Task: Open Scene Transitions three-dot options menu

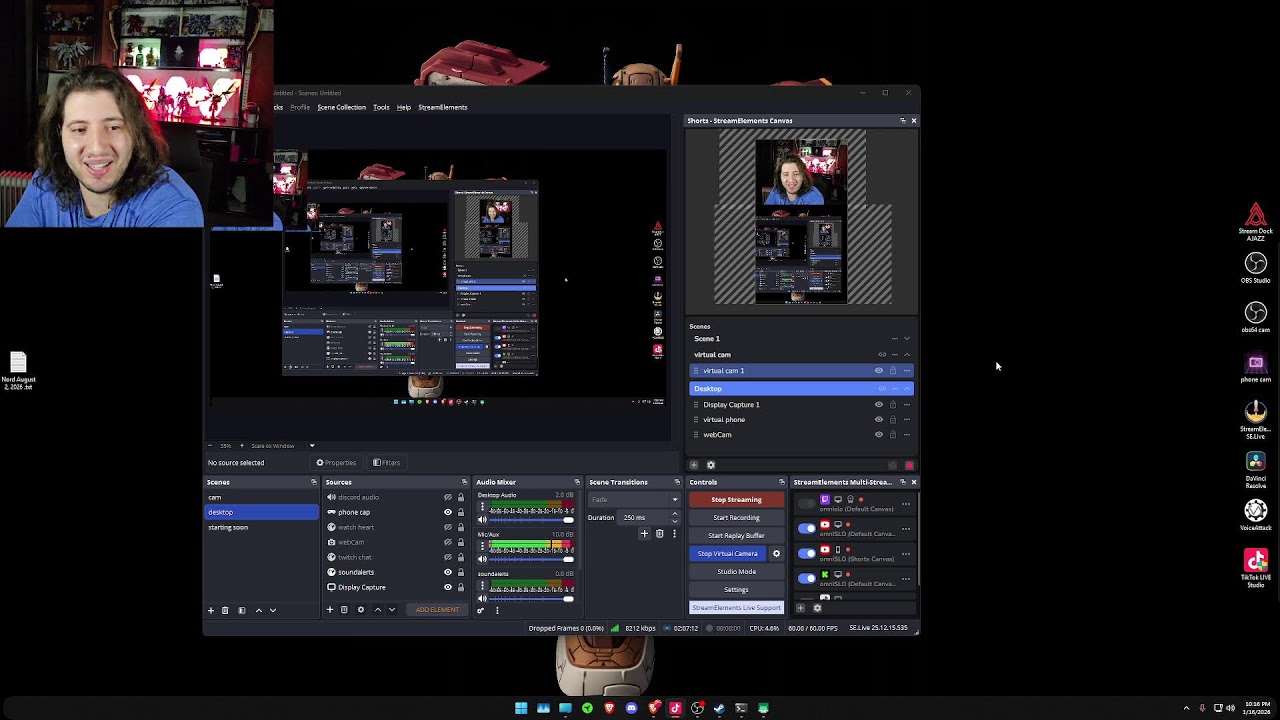Action: tap(675, 534)
